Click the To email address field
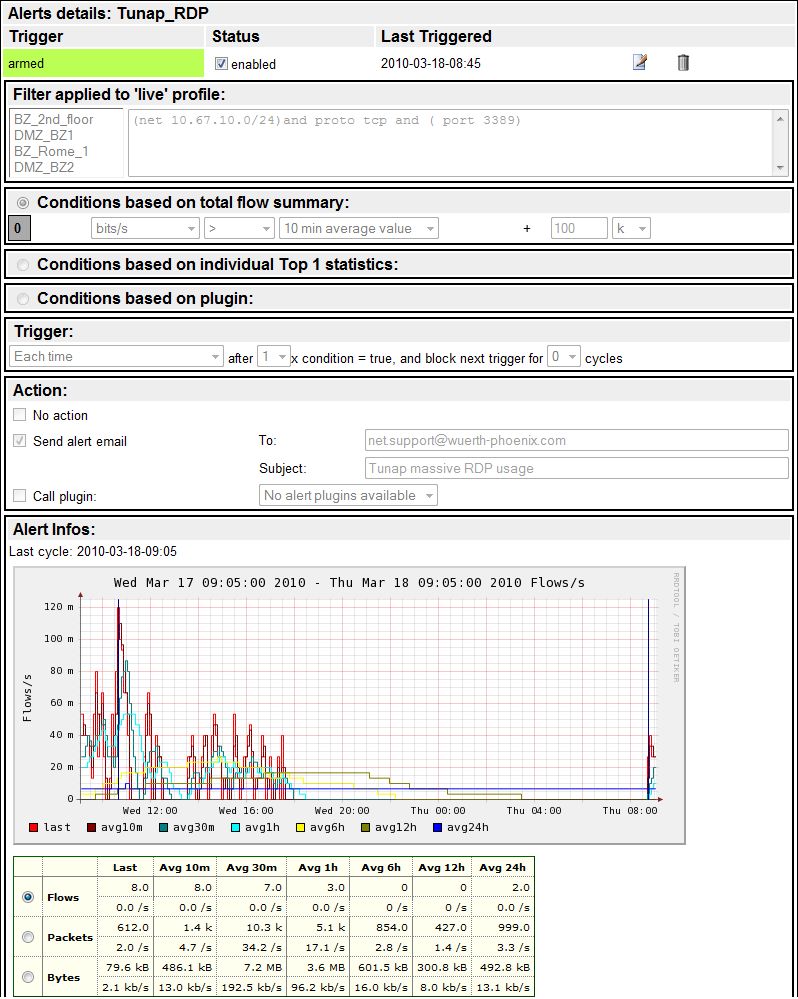The height and width of the screenshot is (999, 798). click(576, 440)
